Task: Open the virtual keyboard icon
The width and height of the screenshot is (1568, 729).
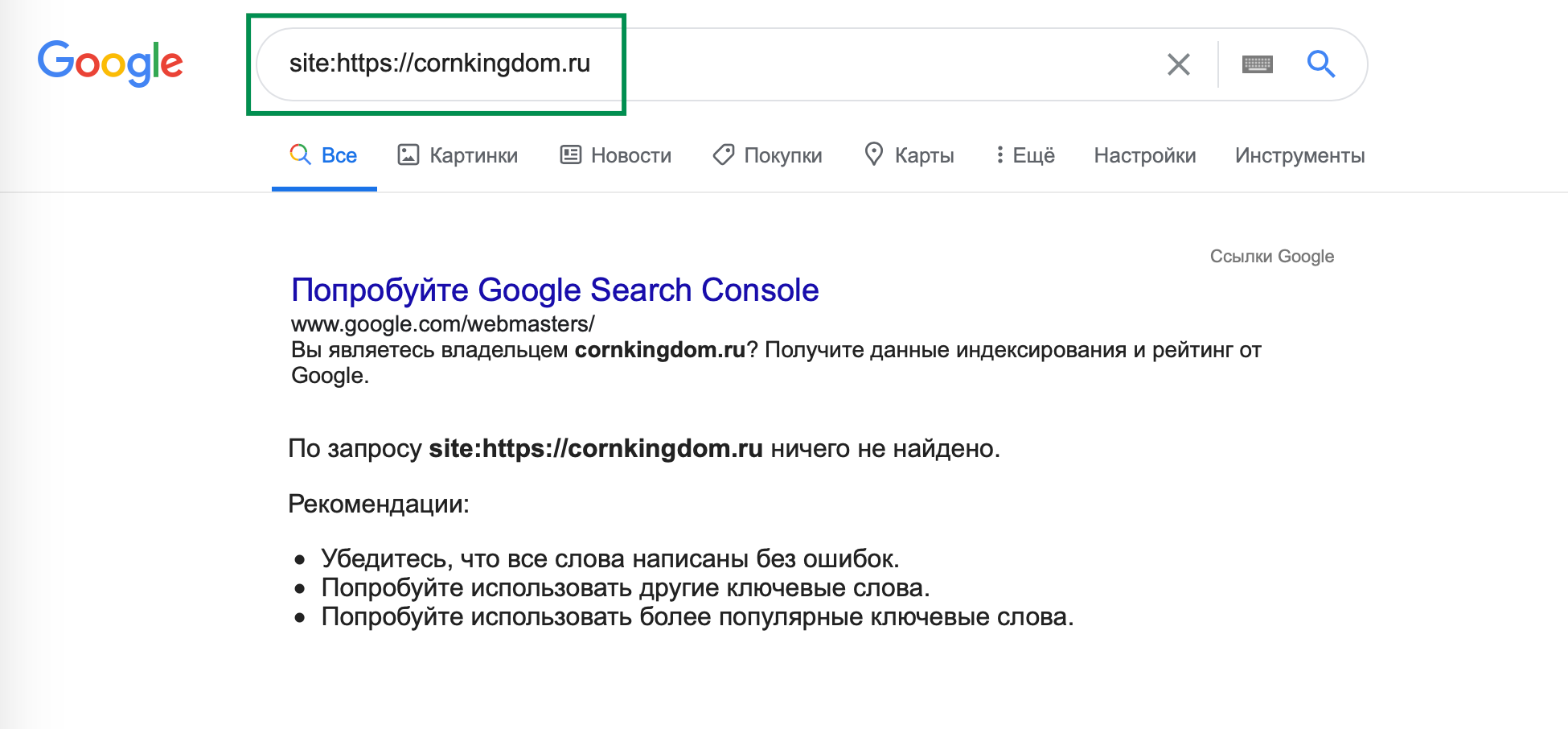Action: point(1257,64)
